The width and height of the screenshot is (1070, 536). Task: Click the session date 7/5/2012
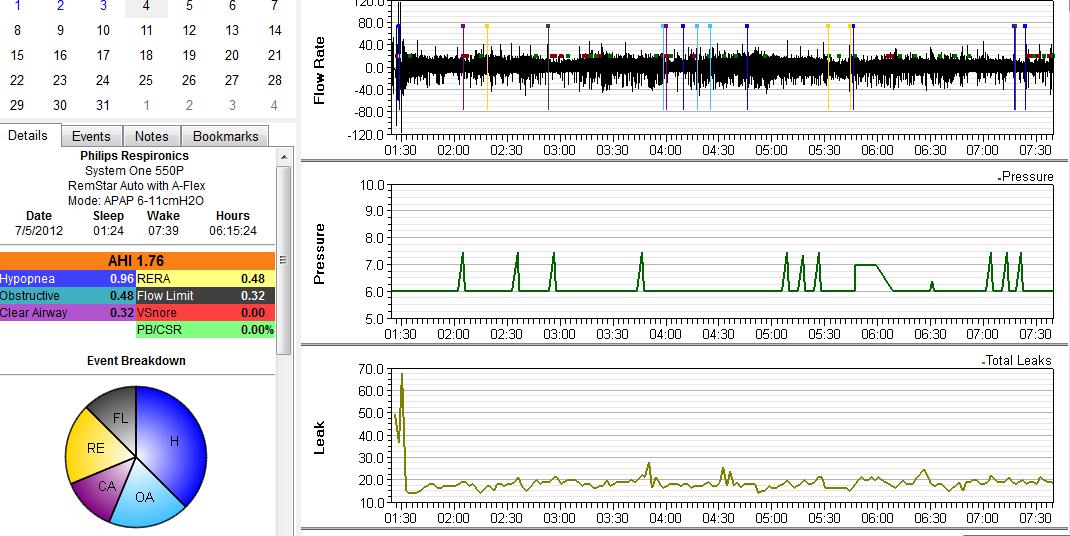39,231
